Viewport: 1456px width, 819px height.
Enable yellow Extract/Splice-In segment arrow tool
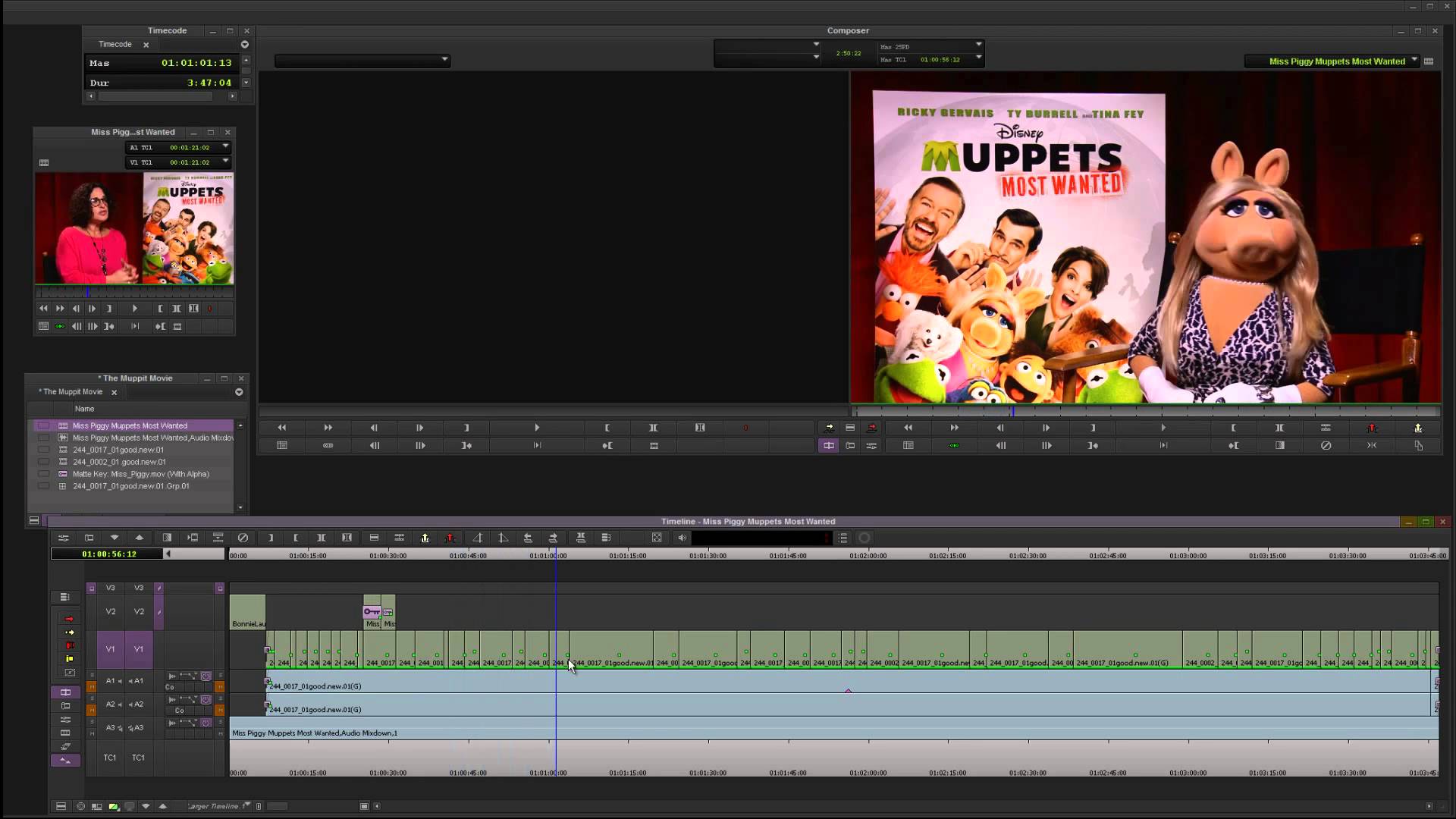[x=69, y=632]
